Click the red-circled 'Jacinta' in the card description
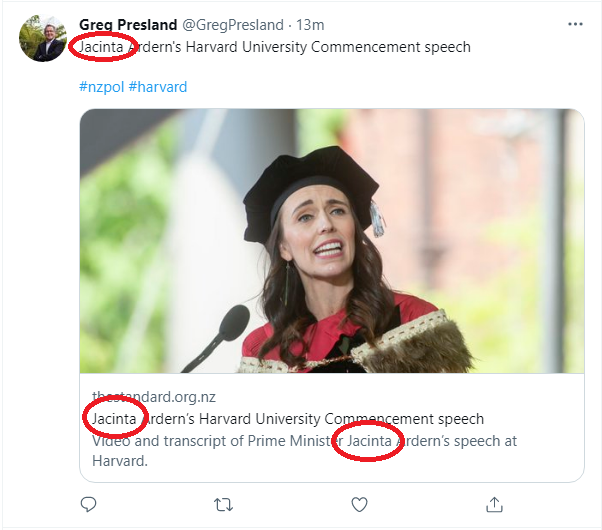The image size is (602, 530). (x=366, y=441)
